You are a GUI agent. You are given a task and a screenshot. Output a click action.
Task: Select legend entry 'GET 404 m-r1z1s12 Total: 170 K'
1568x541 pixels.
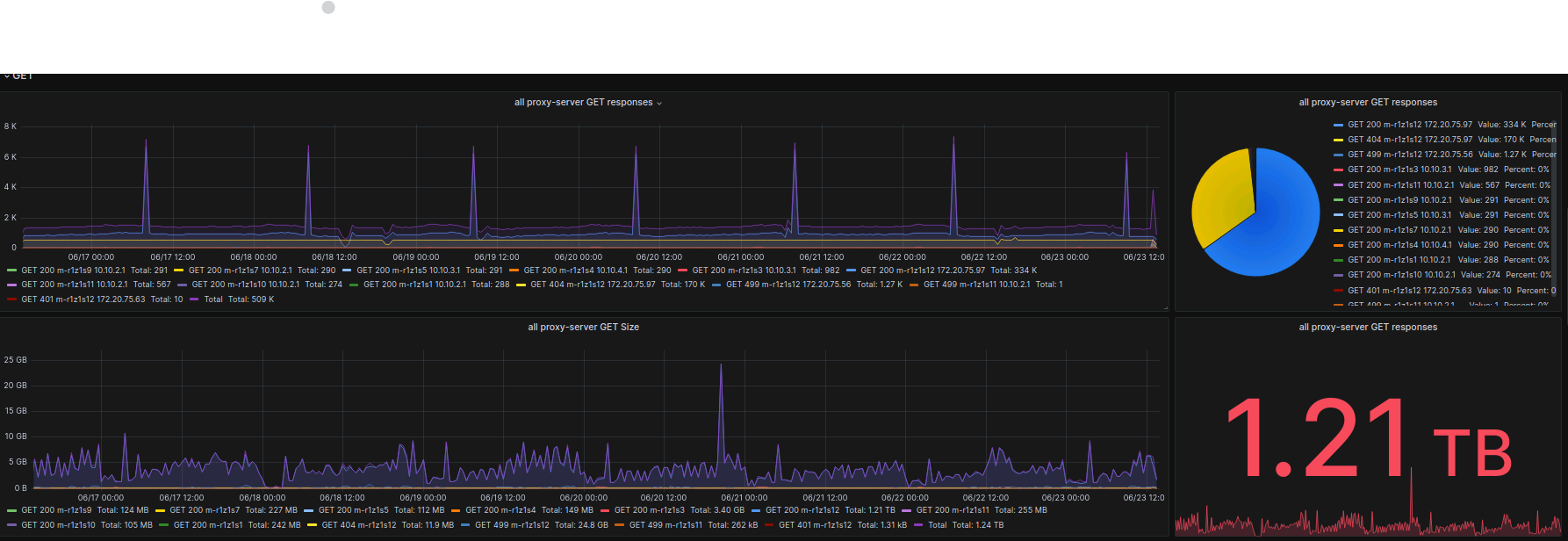(610, 285)
